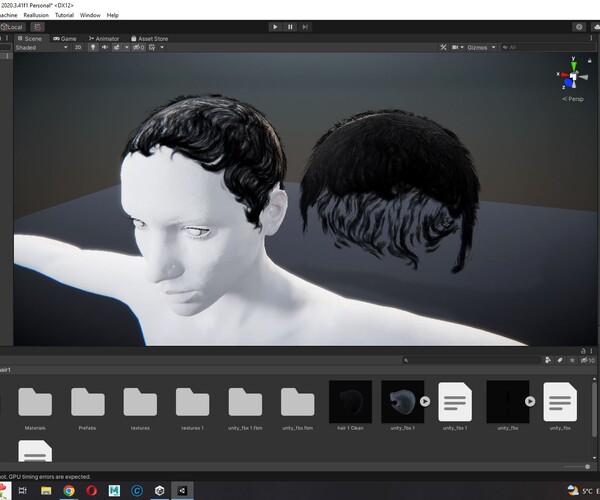Toggle hidden packages visibility in the Project panel
600x500 pixels.
pos(587,360)
